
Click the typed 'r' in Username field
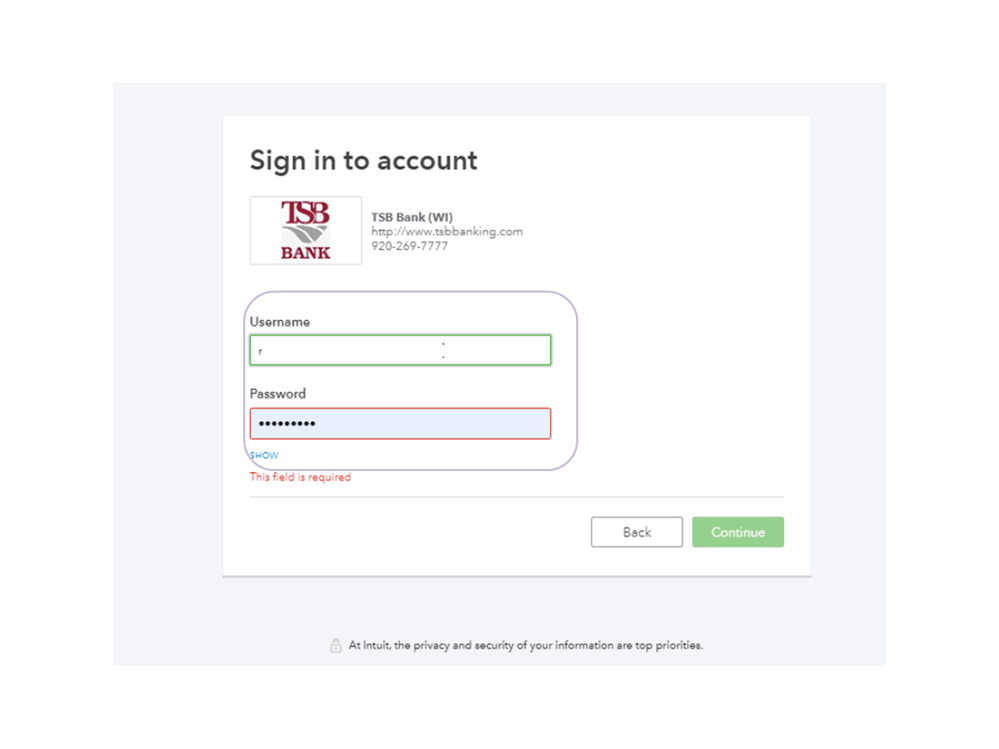click(x=260, y=351)
